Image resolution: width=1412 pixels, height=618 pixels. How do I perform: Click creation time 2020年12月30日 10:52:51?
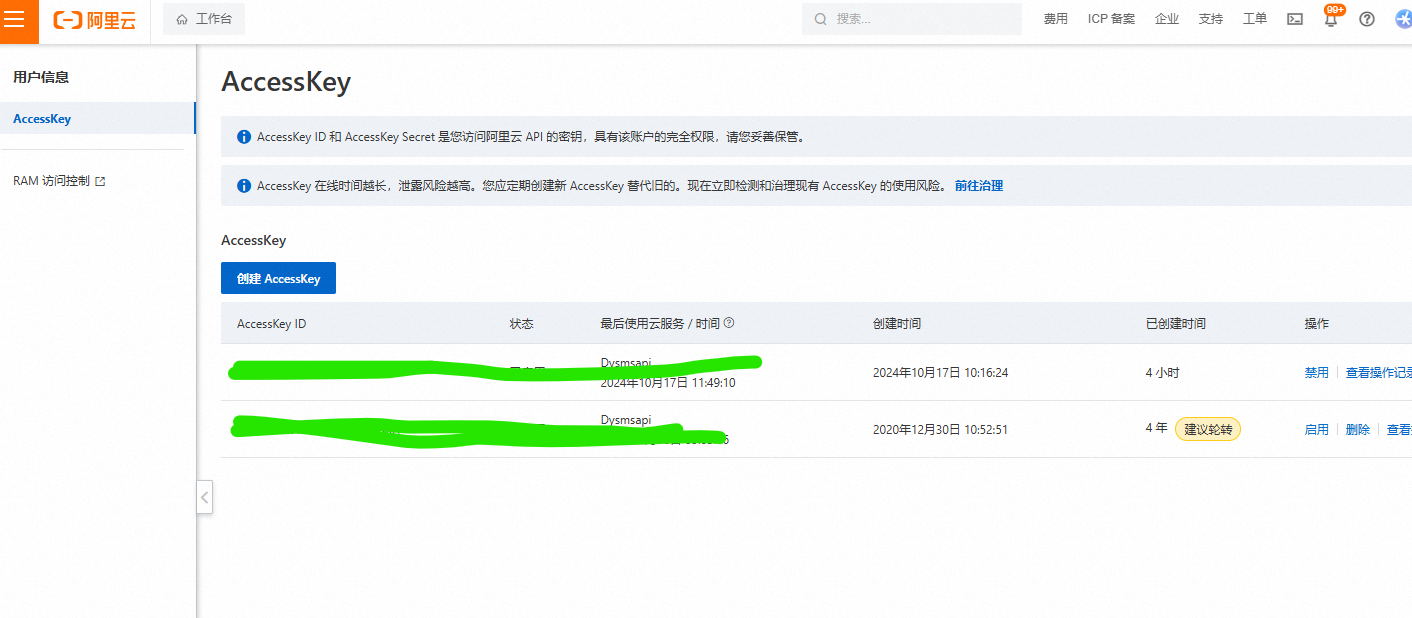940,429
